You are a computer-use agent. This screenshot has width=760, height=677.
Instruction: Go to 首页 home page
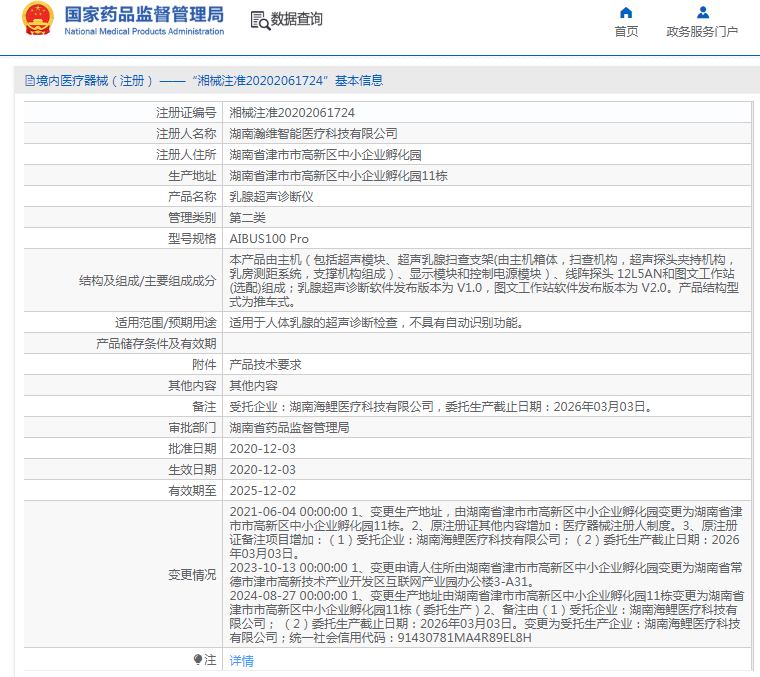point(626,31)
